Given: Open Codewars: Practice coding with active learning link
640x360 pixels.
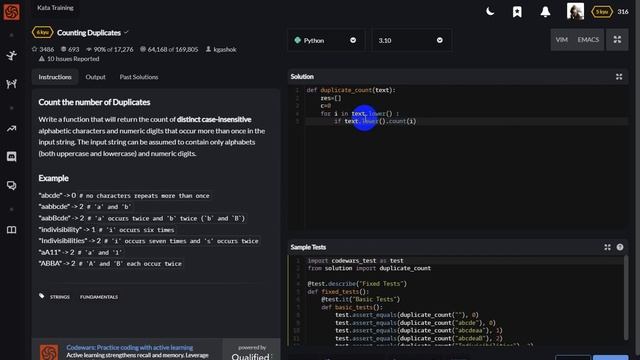Looking at the screenshot, I should tap(130, 347).
